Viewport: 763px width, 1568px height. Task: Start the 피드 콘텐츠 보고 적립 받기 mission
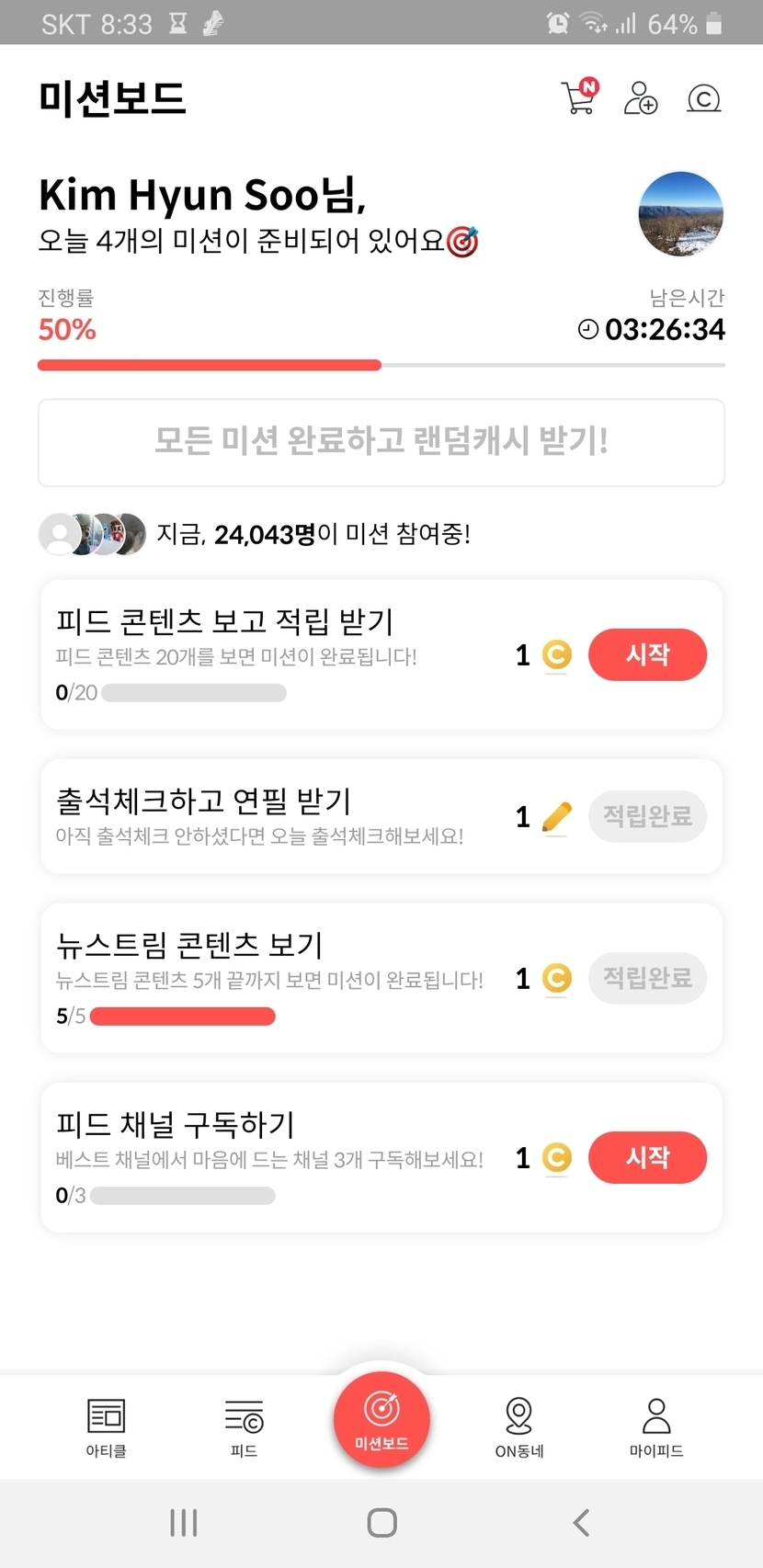click(647, 654)
